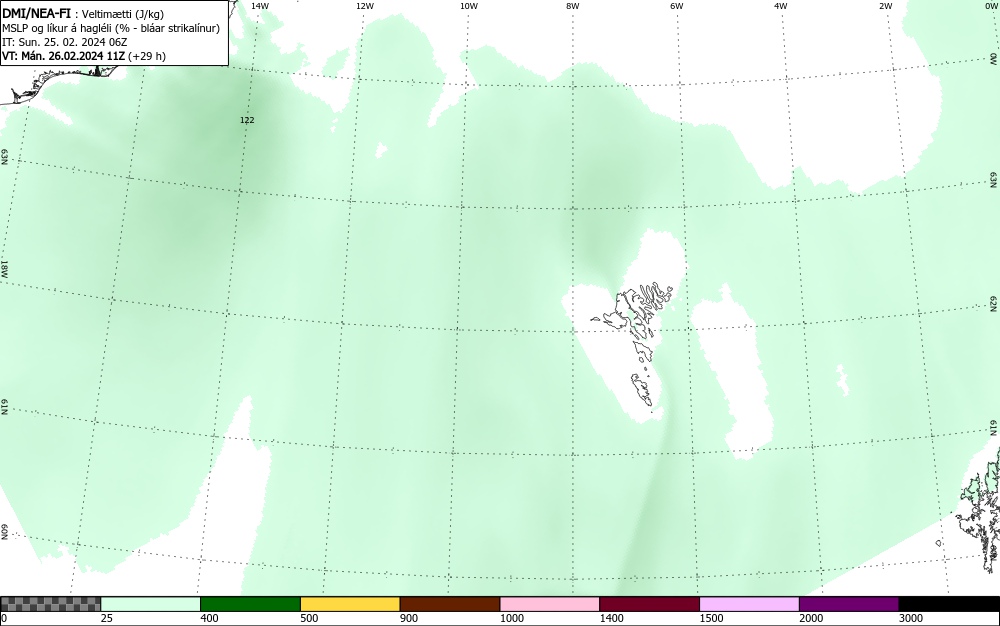Viewport: 1000px width, 626px height.
Task: Click the "60N" latitude label
Action: pyautogui.click(x=4, y=532)
